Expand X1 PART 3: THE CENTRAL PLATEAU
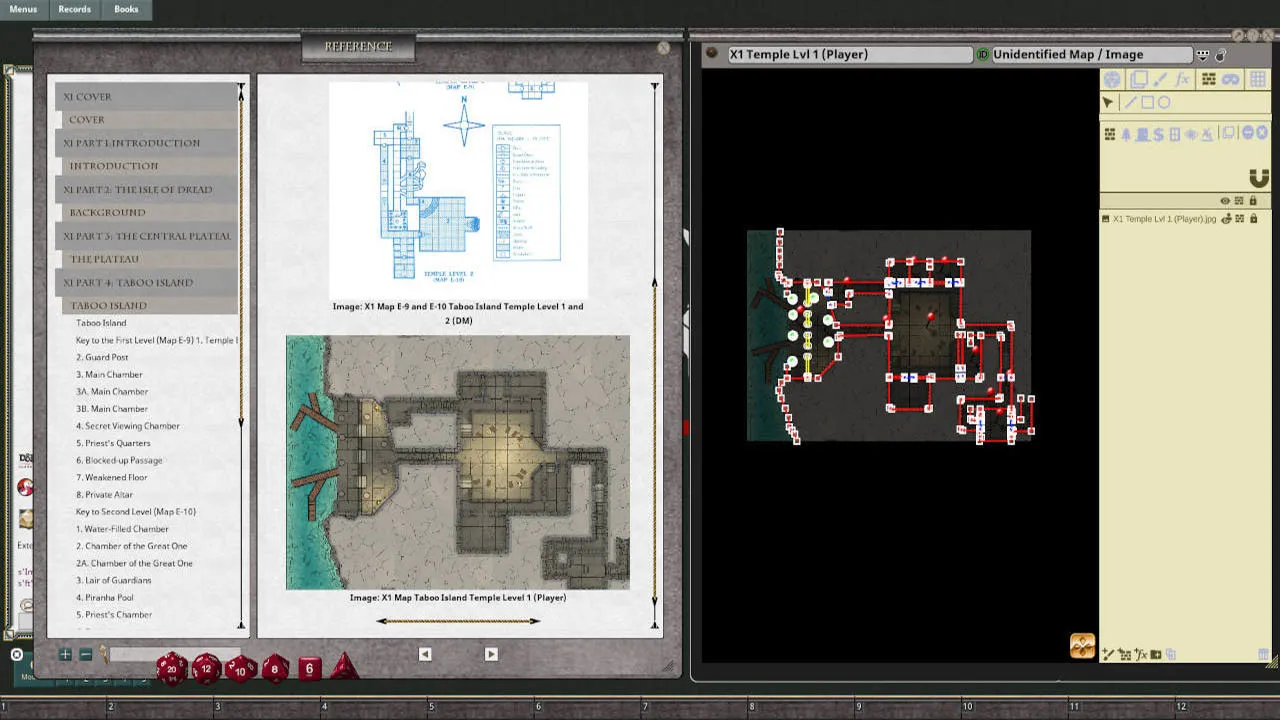 point(146,236)
